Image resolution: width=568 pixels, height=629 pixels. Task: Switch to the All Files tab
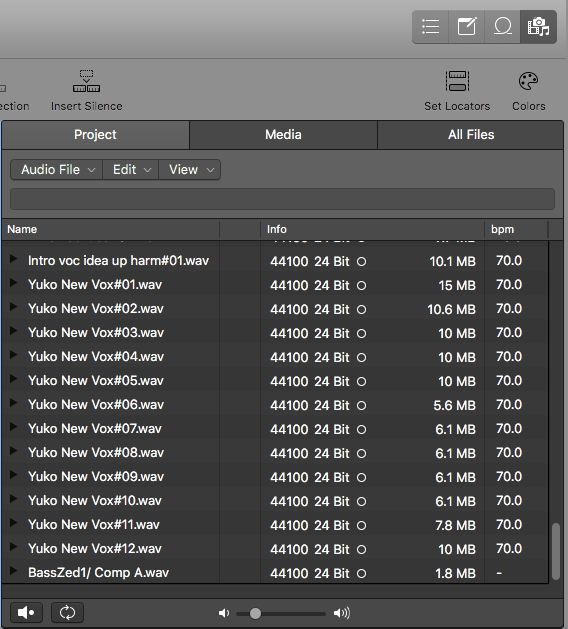(471, 135)
